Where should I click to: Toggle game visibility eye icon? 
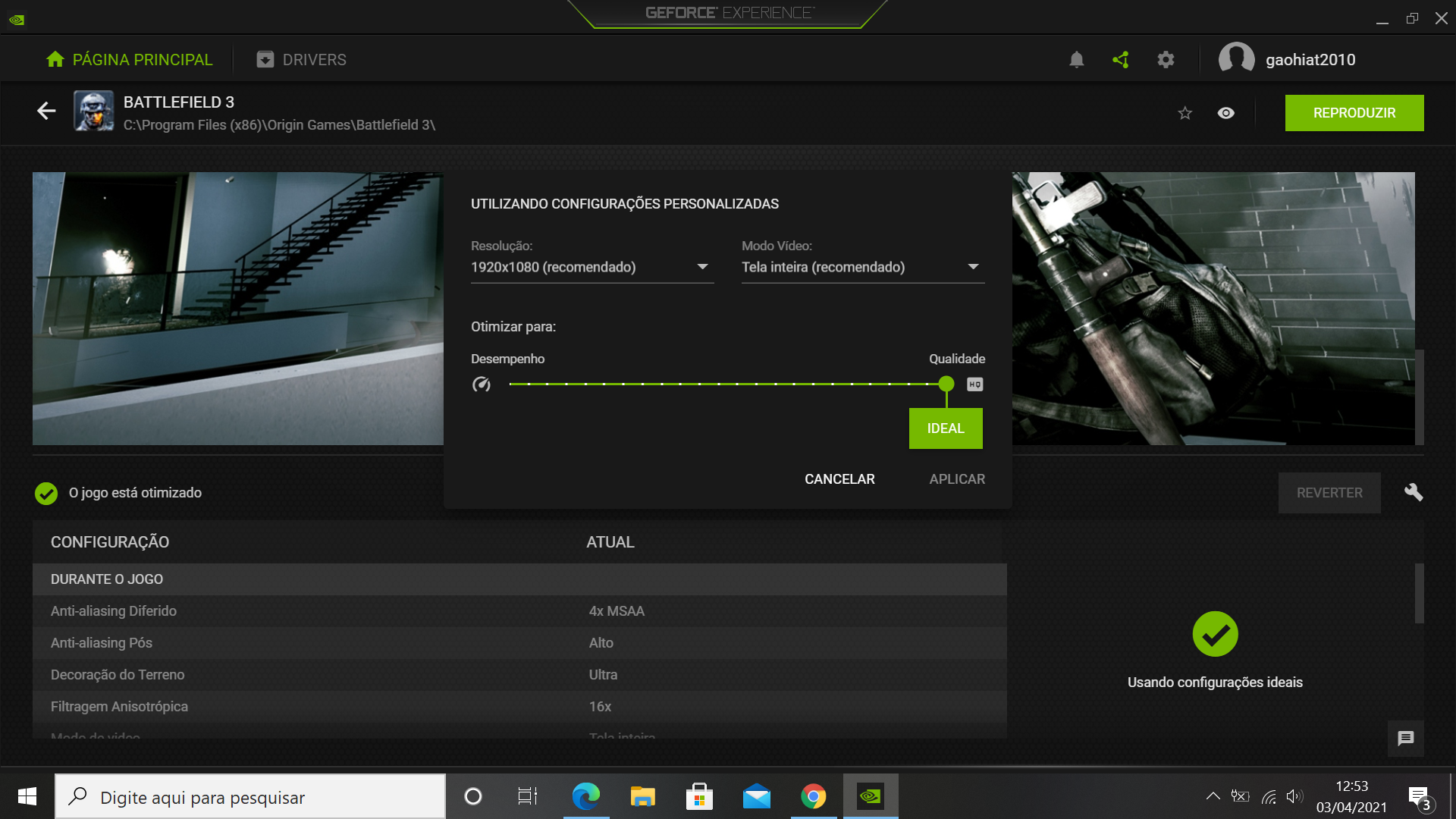pos(1225,113)
